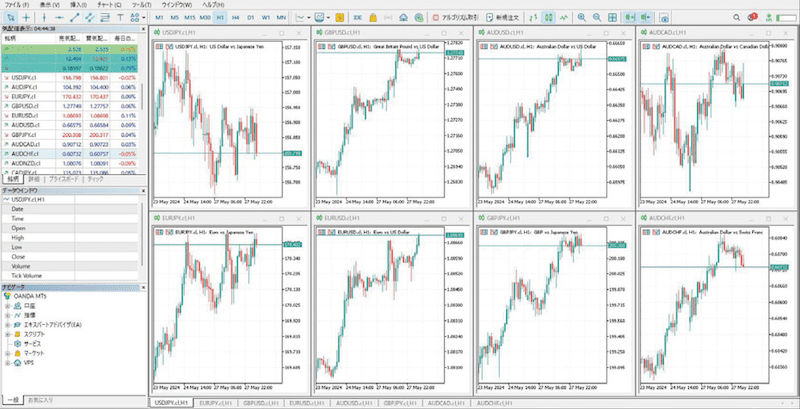Click the zoom out magnifier icon

596,17
